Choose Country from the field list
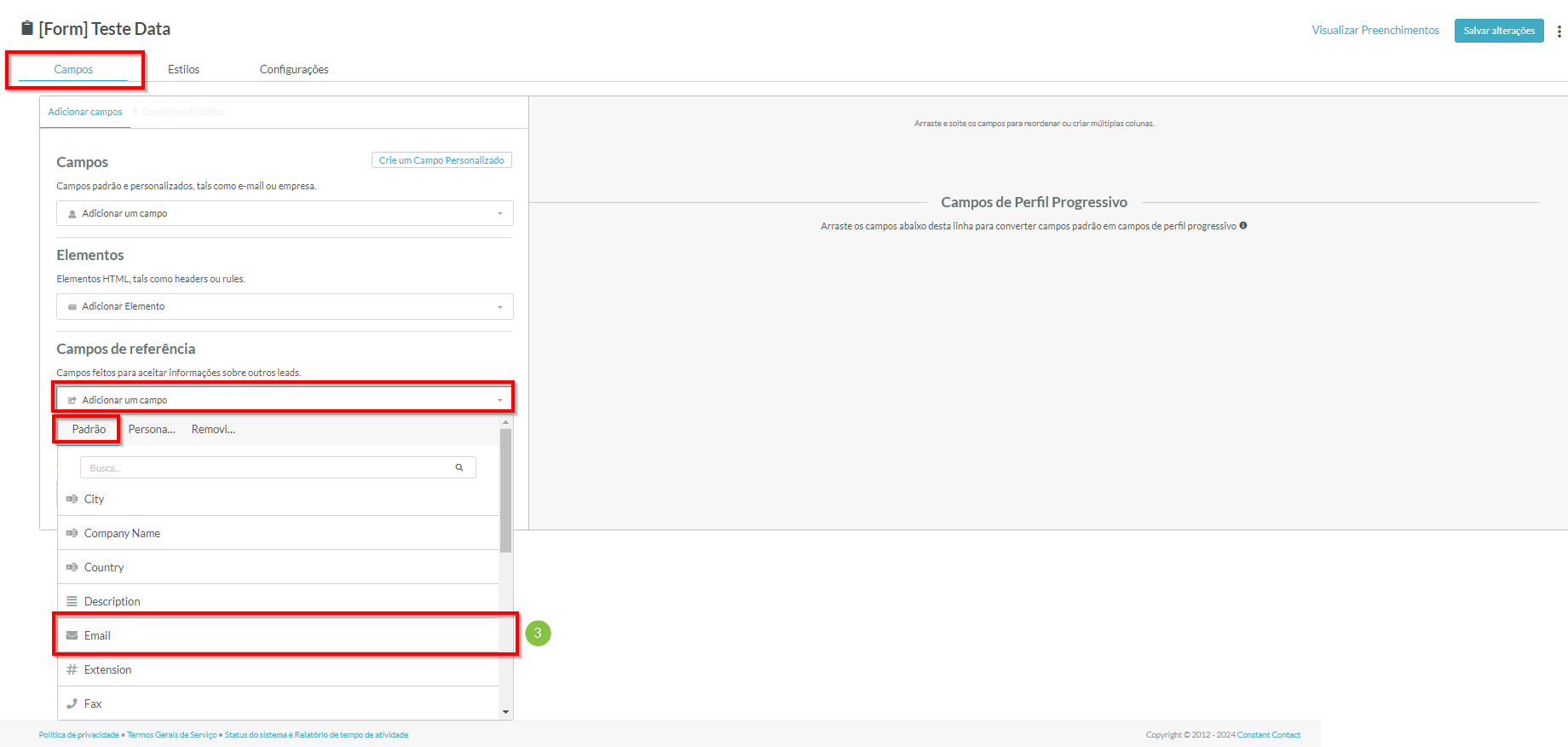 point(278,567)
